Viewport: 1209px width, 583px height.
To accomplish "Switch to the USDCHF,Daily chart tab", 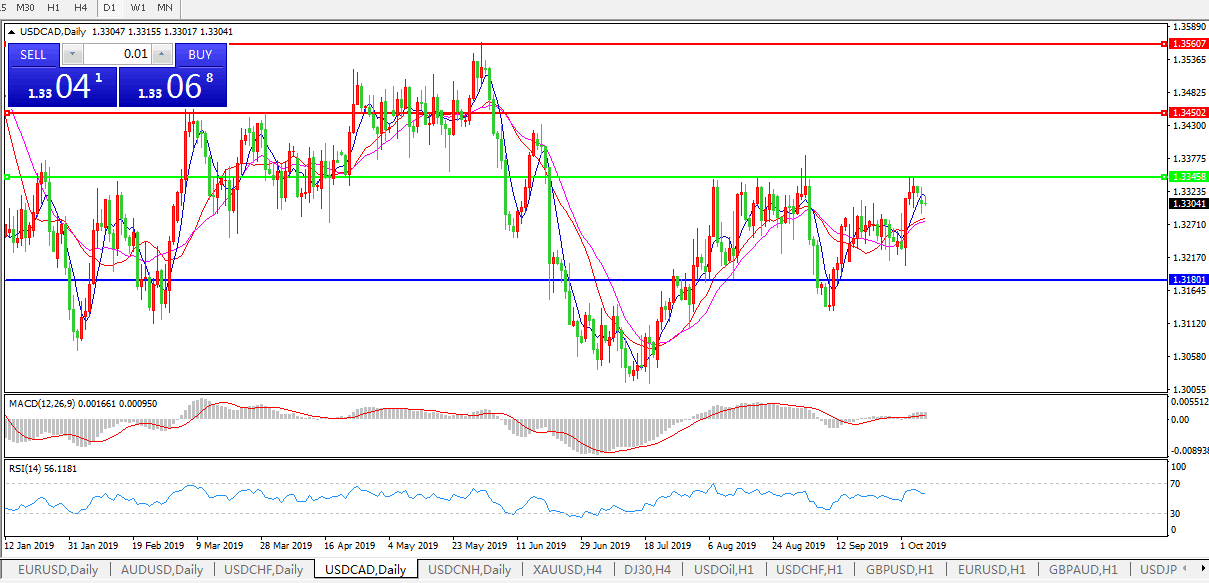I will pos(263,570).
